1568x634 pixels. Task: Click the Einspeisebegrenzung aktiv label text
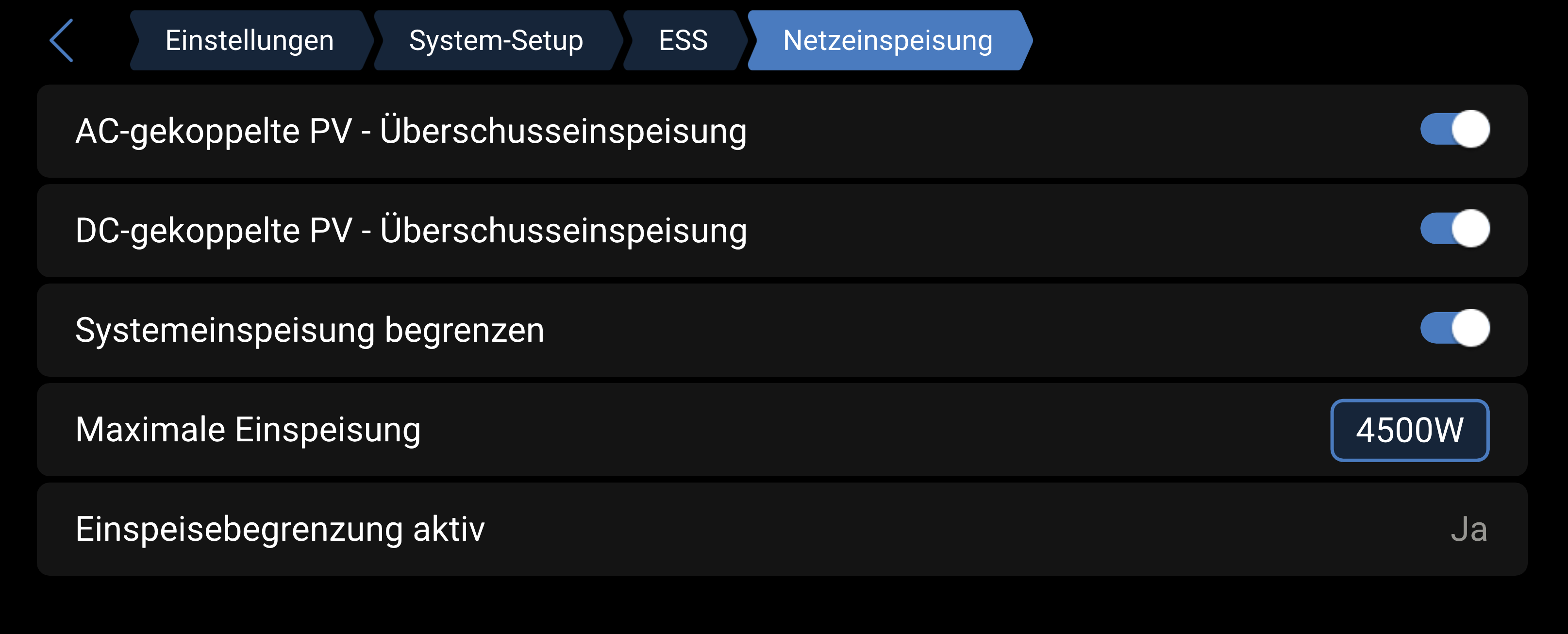[280, 529]
